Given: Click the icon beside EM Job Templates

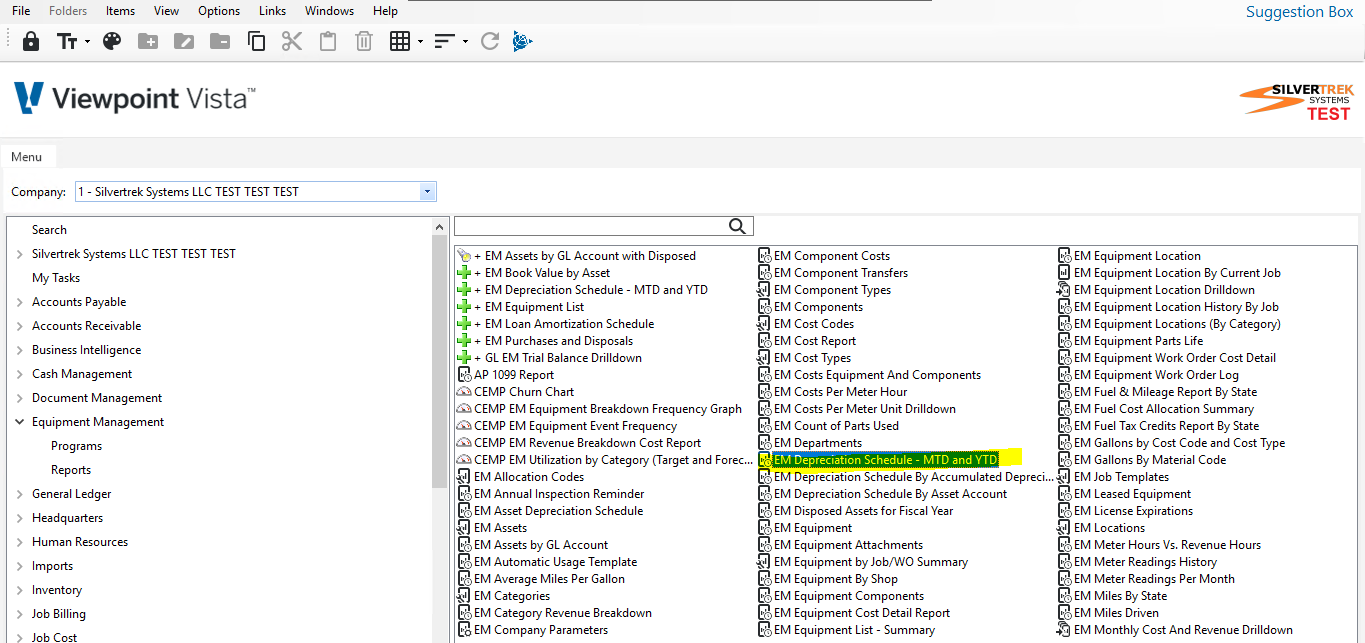Looking at the screenshot, I should coord(1065,477).
